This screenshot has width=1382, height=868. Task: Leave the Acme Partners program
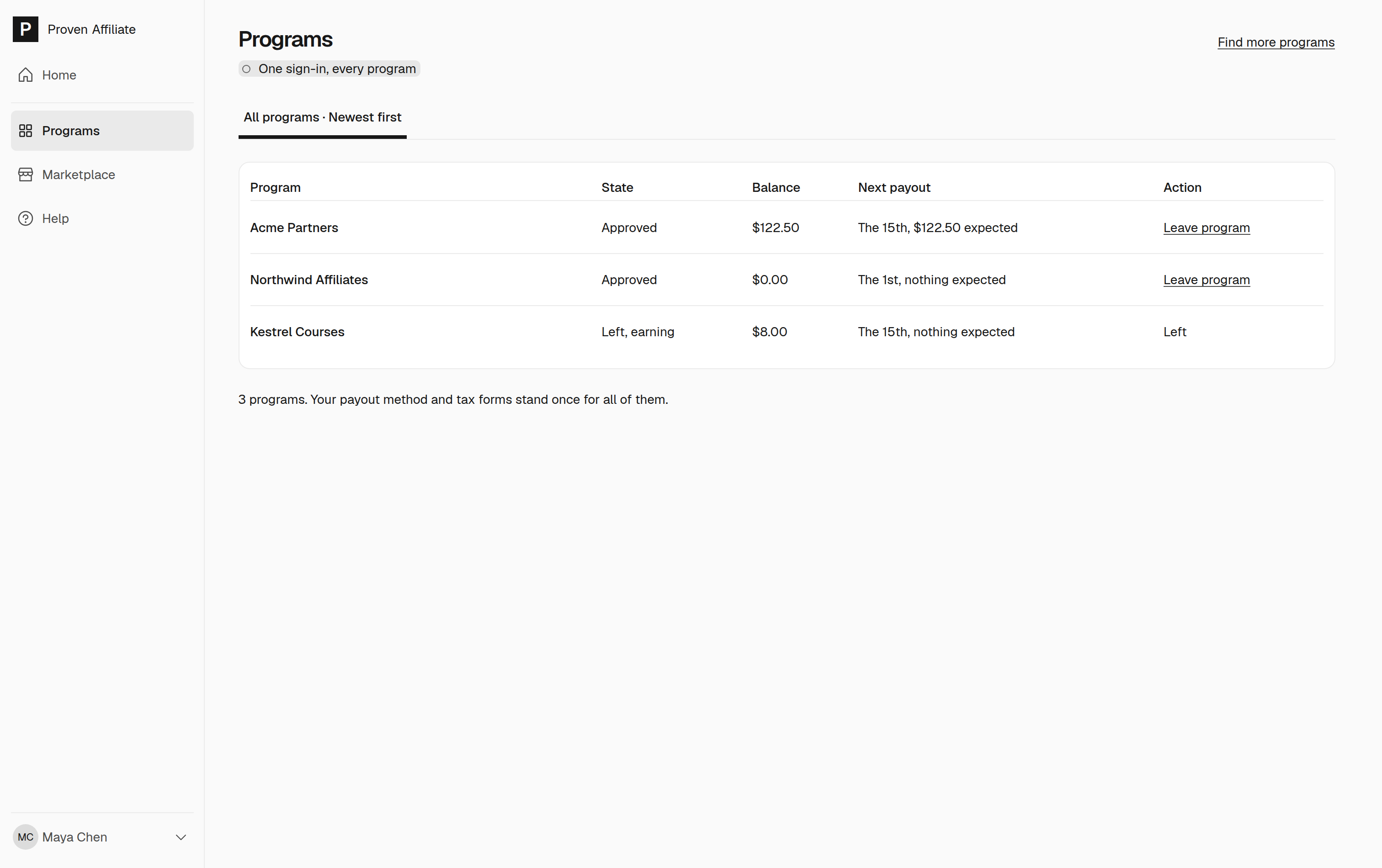[1207, 228]
